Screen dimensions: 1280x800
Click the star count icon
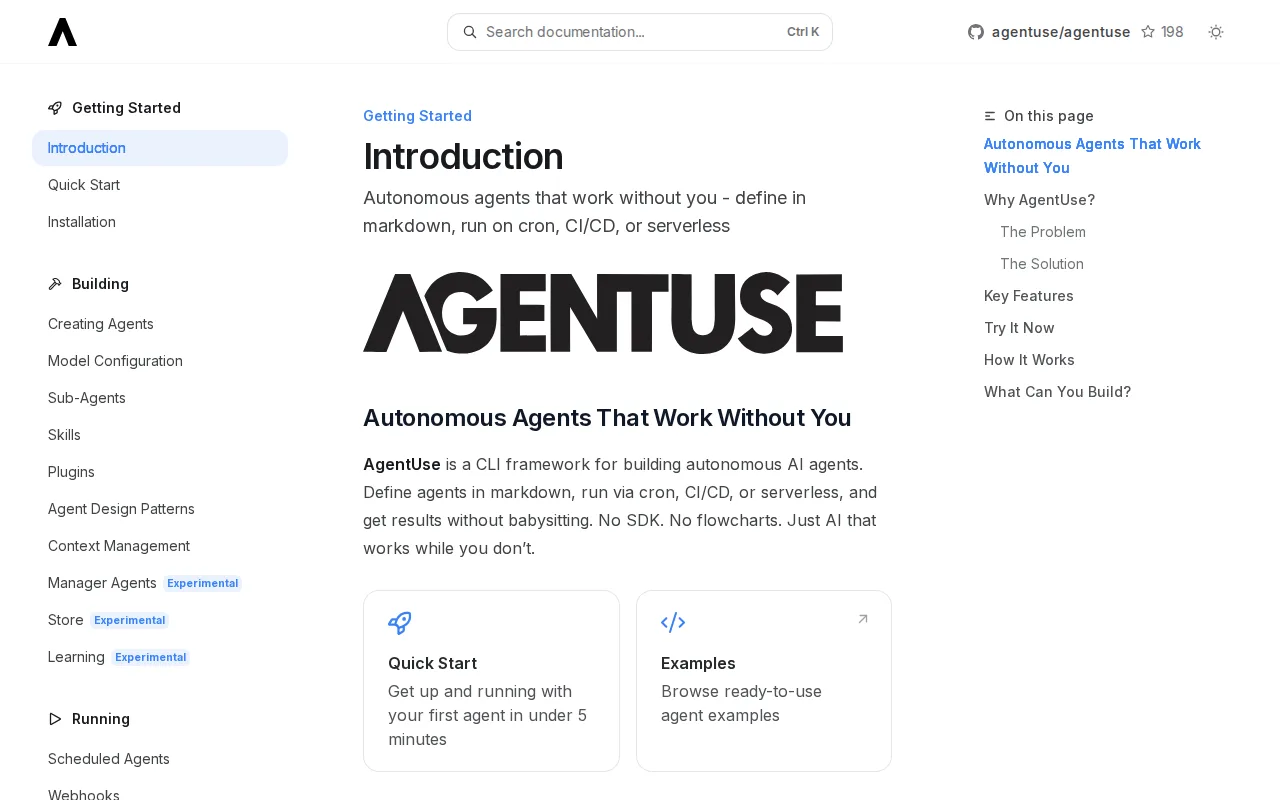(1148, 32)
